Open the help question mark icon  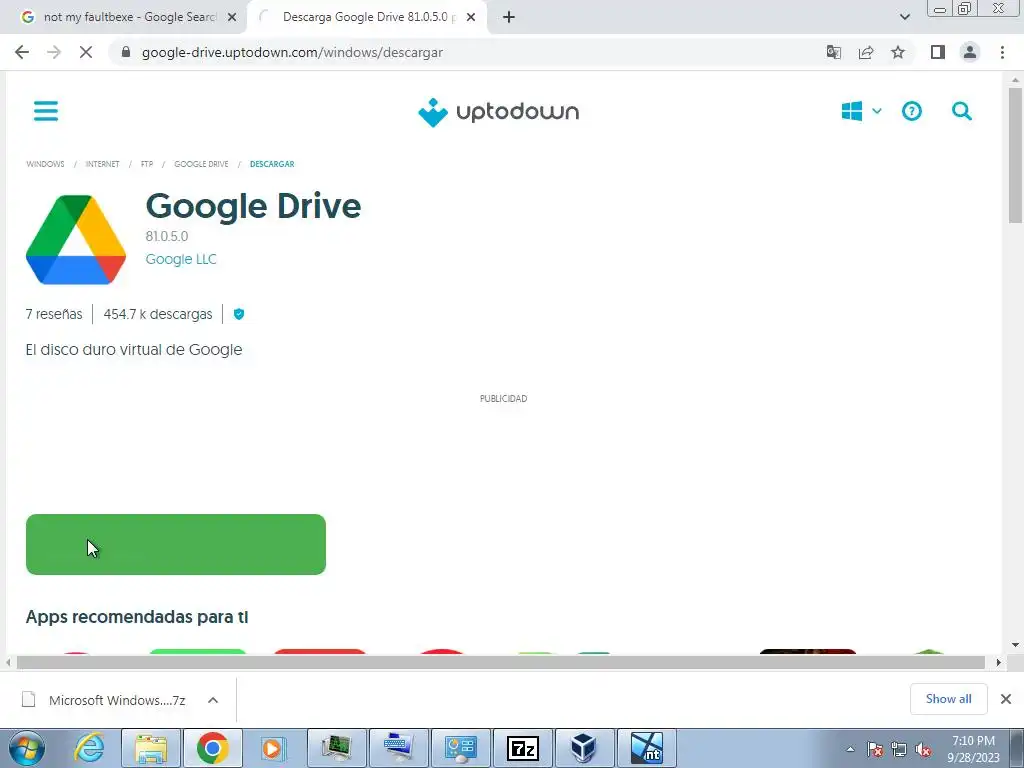pos(912,112)
